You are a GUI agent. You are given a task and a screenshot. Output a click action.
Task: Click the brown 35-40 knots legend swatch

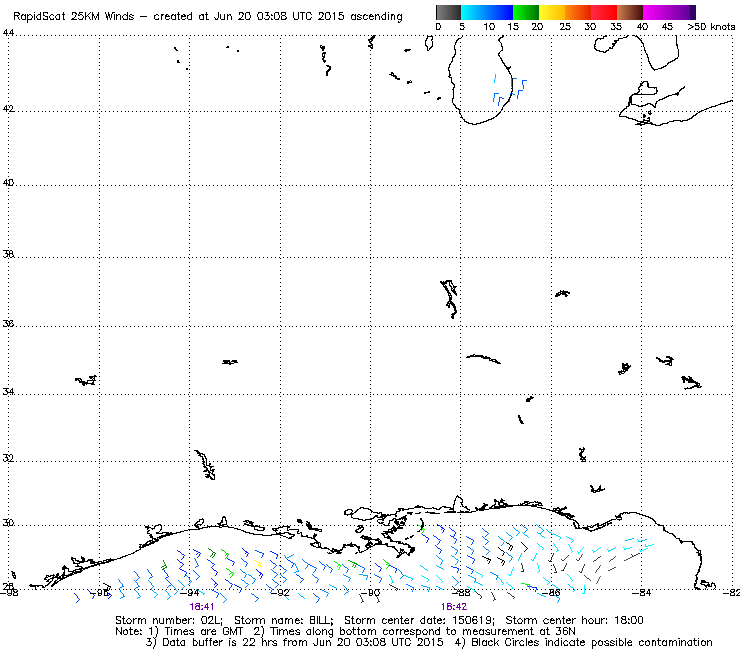630,12
